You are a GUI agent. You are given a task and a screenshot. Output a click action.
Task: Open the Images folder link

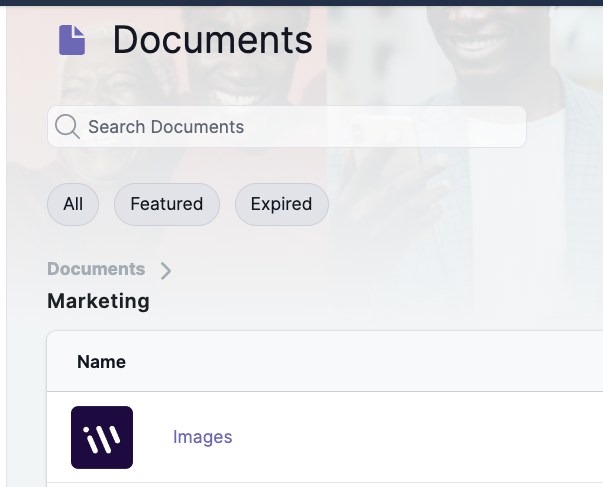[202, 437]
